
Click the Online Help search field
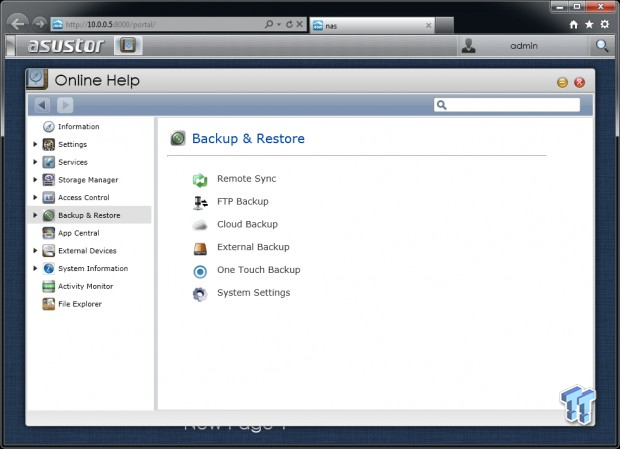tap(507, 105)
